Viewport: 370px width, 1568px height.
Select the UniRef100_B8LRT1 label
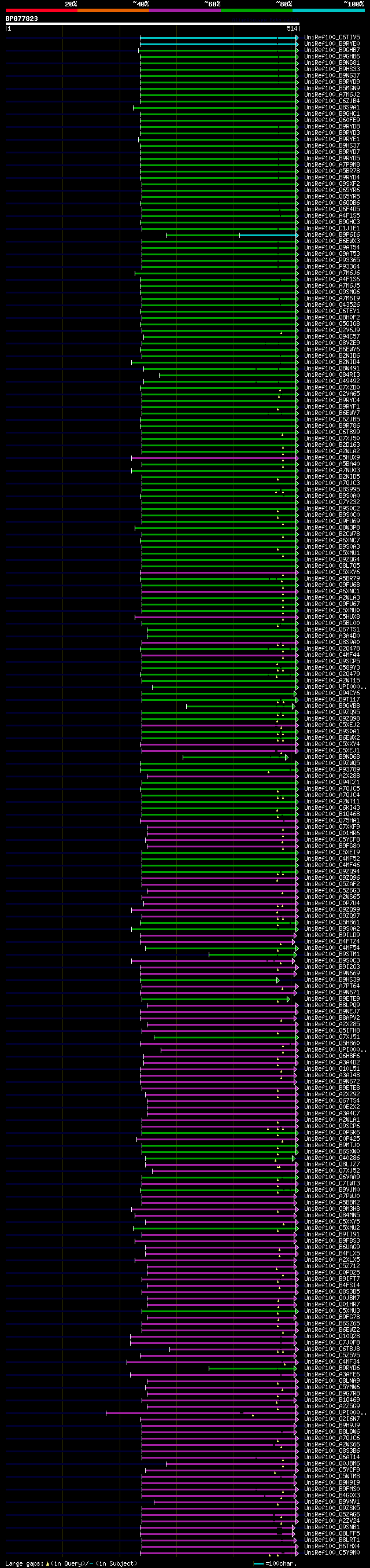point(332,1540)
